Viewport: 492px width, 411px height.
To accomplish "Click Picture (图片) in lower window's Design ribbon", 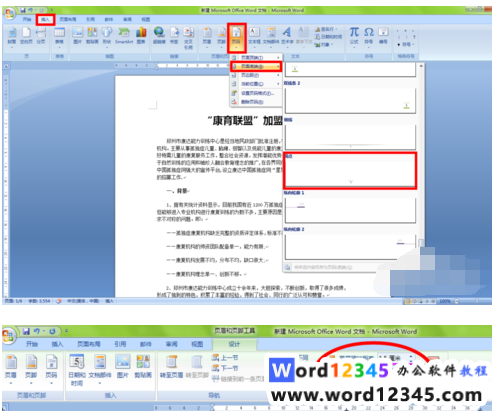I will (x=123, y=367).
